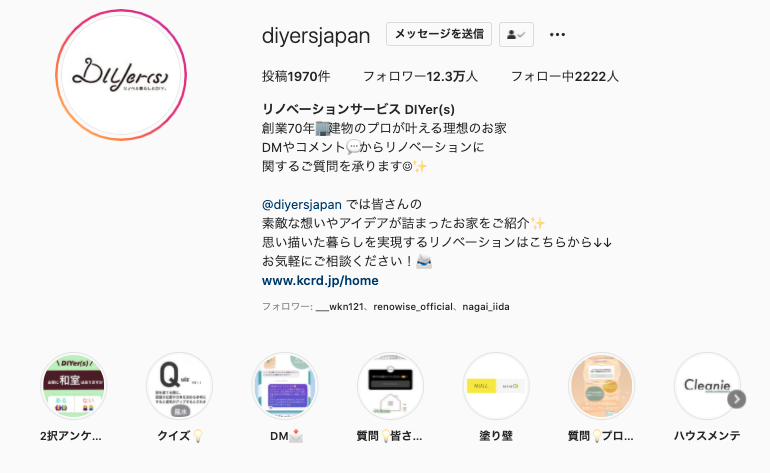View the フォロー中2222人 following list
Image resolution: width=770 pixels, height=473 pixels.
[x=565, y=76]
